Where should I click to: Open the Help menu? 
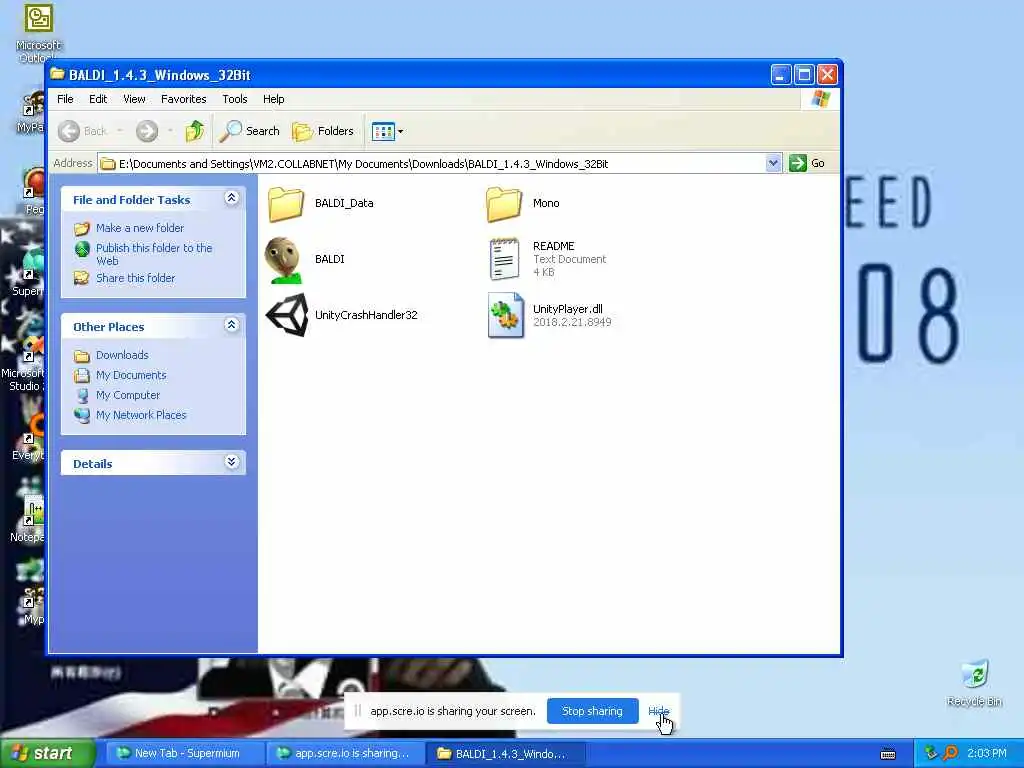(274, 99)
